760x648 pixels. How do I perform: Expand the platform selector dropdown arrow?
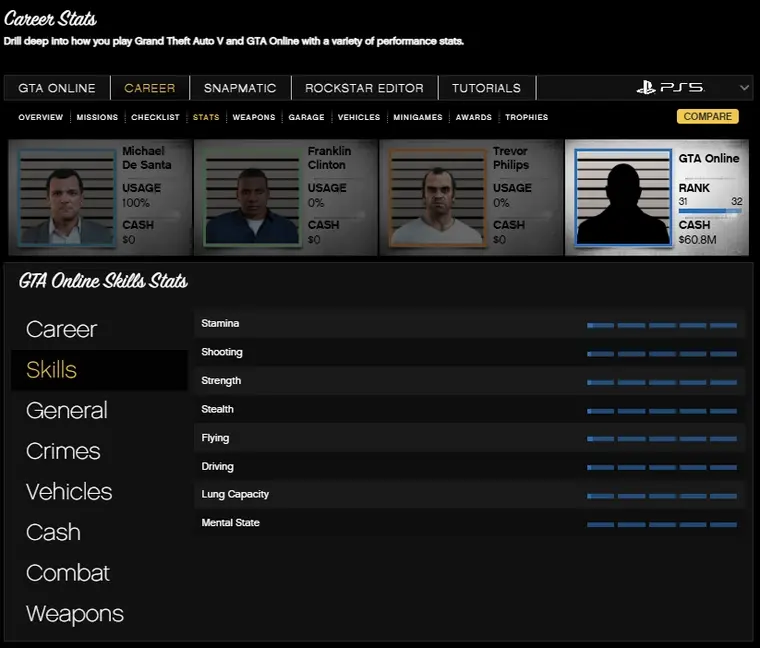pos(744,88)
